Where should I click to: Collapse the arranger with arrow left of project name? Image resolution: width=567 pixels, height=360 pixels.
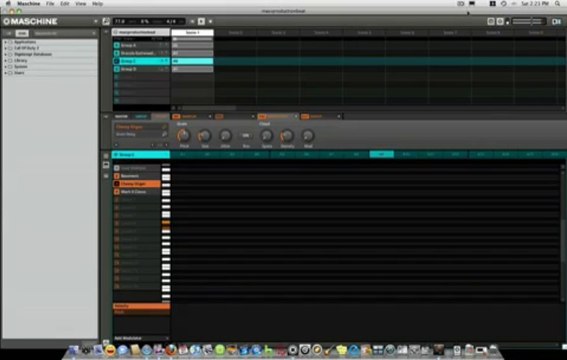pos(106,32)
